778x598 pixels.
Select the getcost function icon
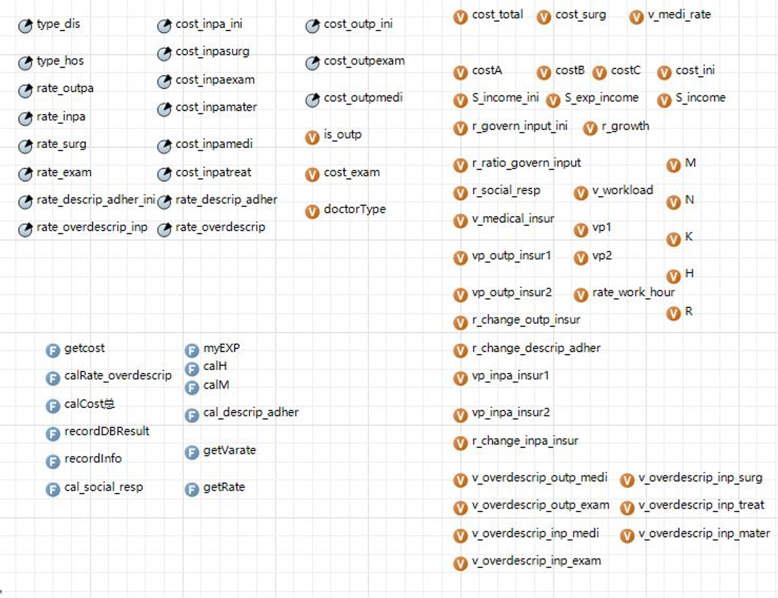point(53,349)
